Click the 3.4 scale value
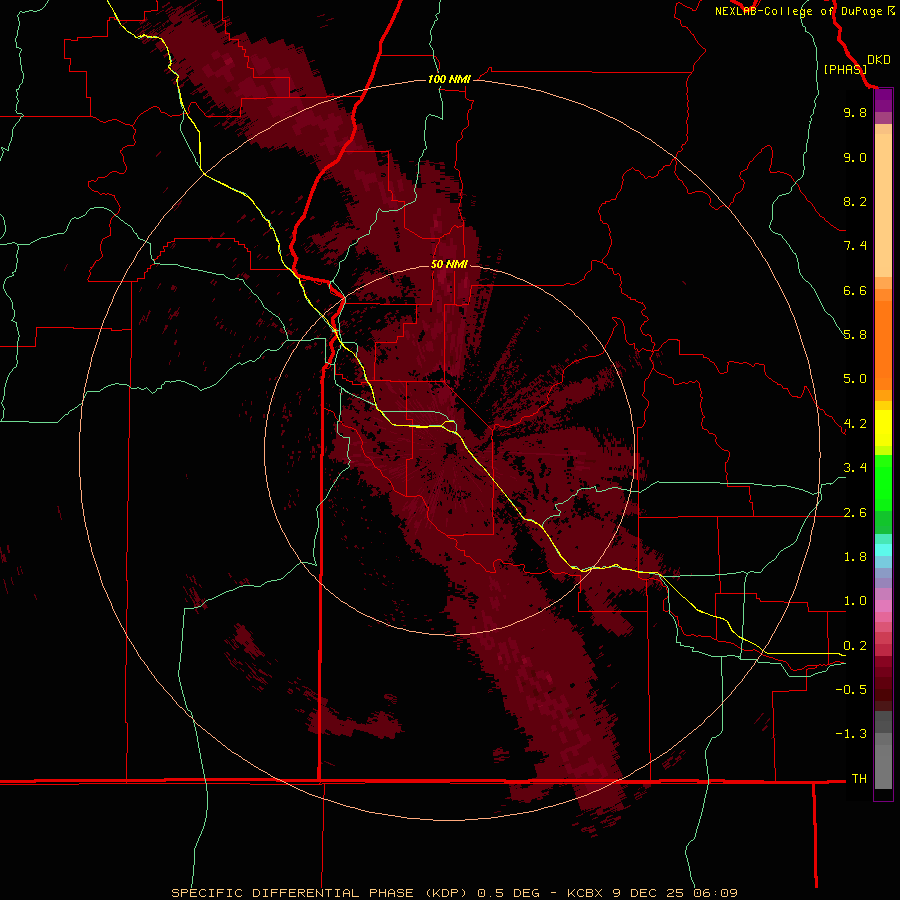This screenshot has width=900, height=900. (x=855, y=468)
